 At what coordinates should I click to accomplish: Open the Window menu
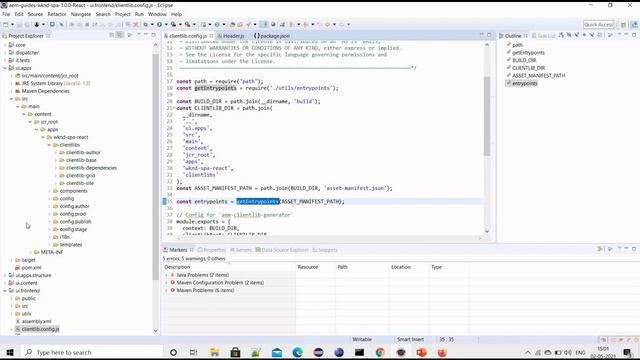coord(157,14)
